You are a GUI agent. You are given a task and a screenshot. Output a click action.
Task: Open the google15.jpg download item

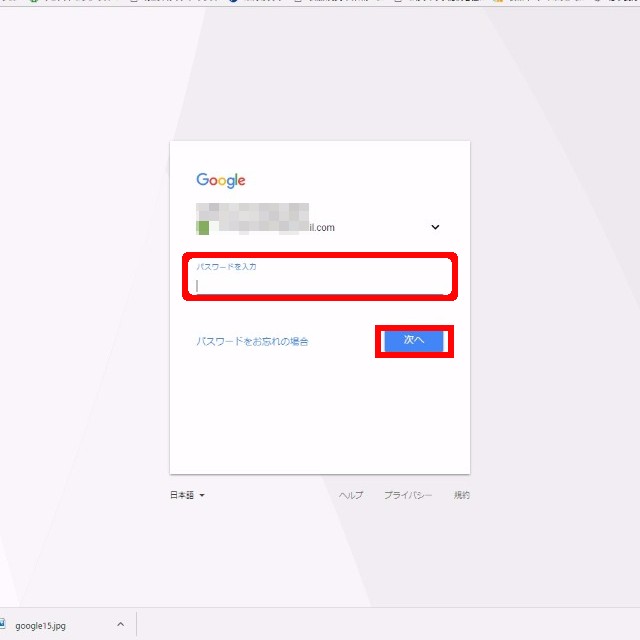tap(40, 625)
